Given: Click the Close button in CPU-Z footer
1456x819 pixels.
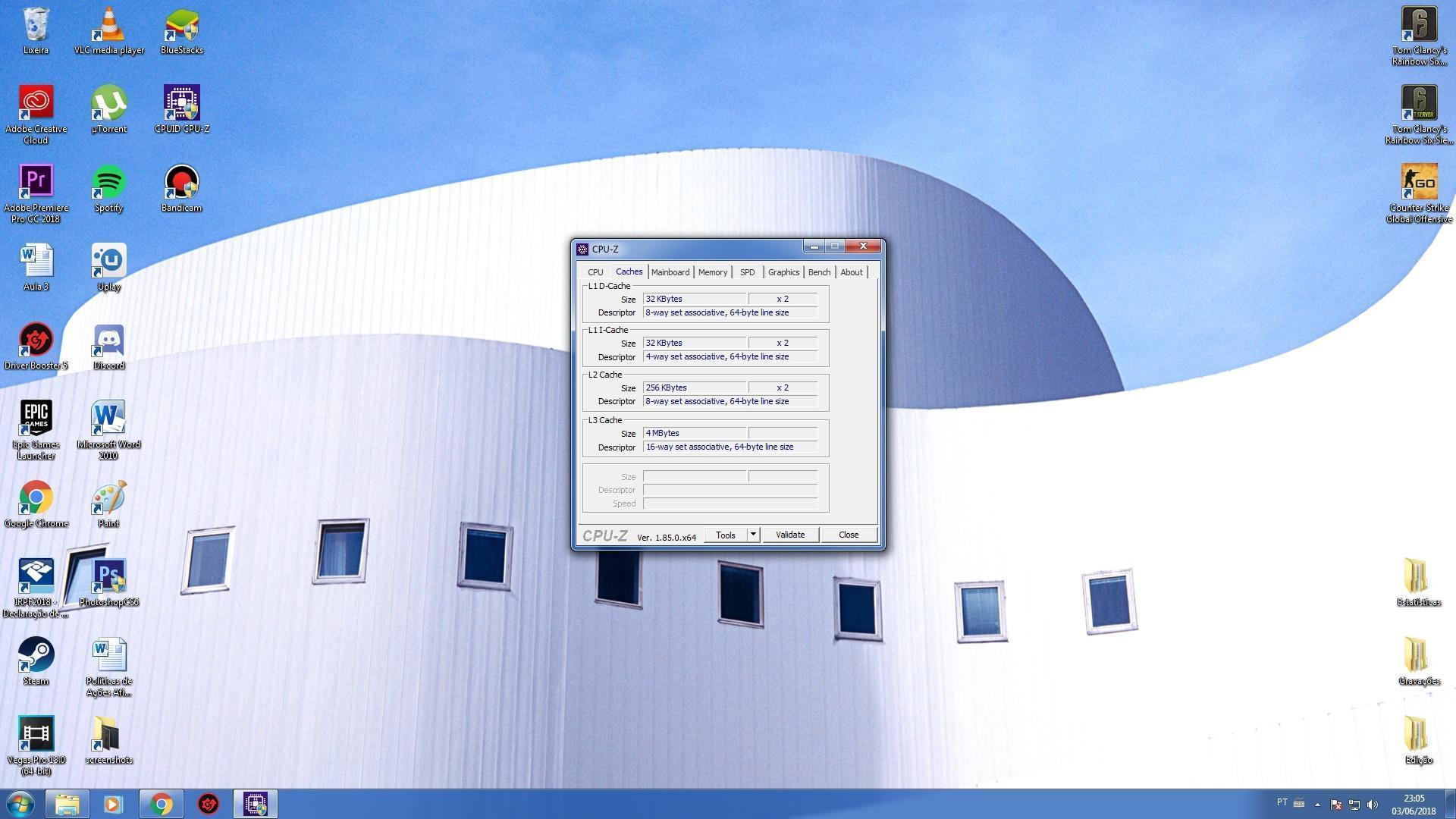Looking at the screenshot, I should (849, 535).
